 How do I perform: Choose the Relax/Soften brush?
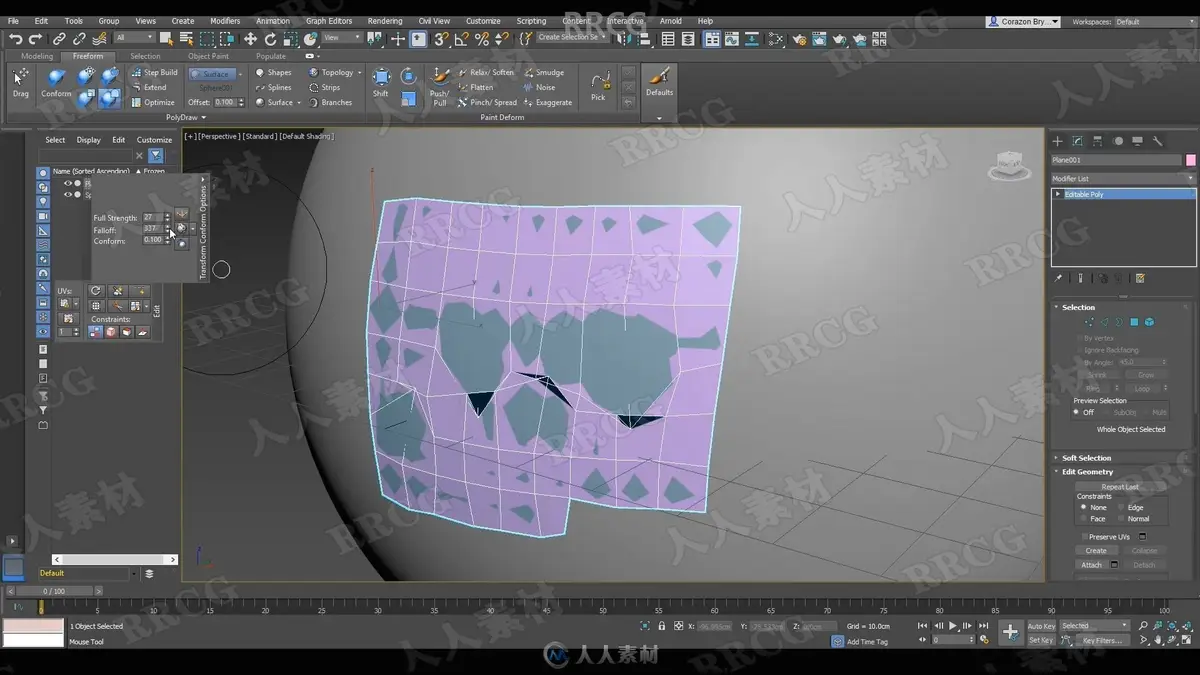pos(486,72)
